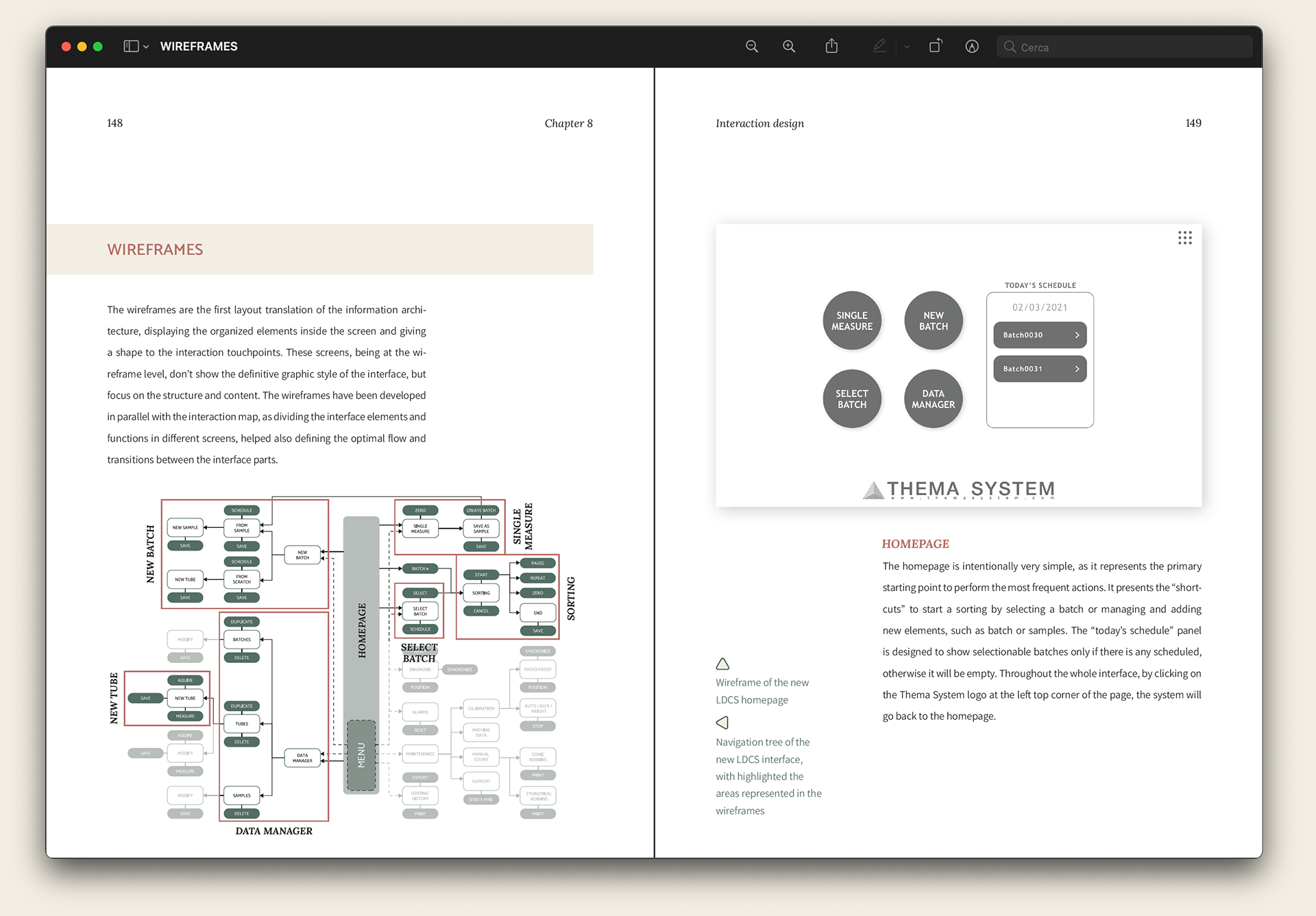Open the grid menu icon in wireframe

click(x=1185, y=238)
